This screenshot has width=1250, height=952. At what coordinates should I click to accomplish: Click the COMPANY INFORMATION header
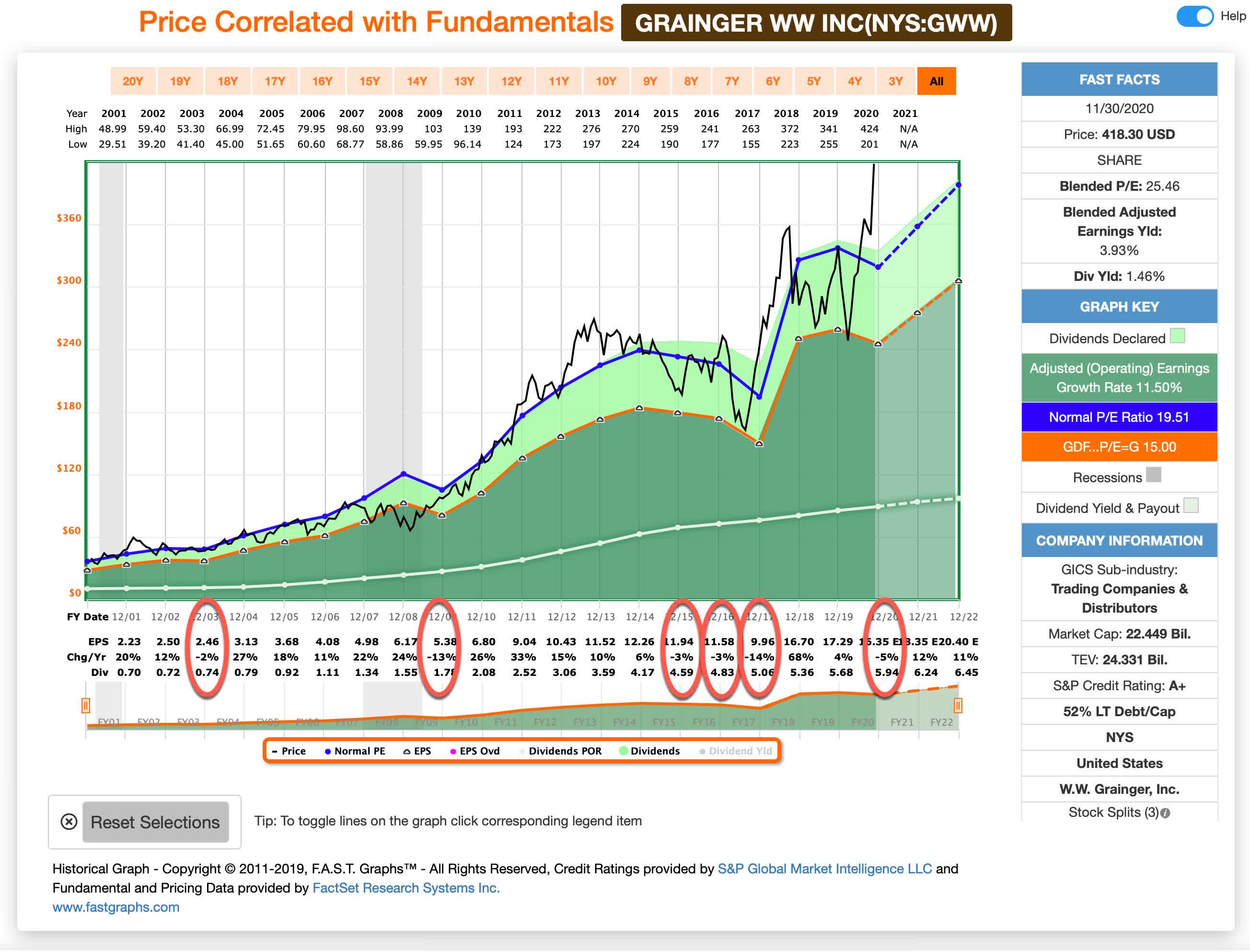[x=1119, y=541]
